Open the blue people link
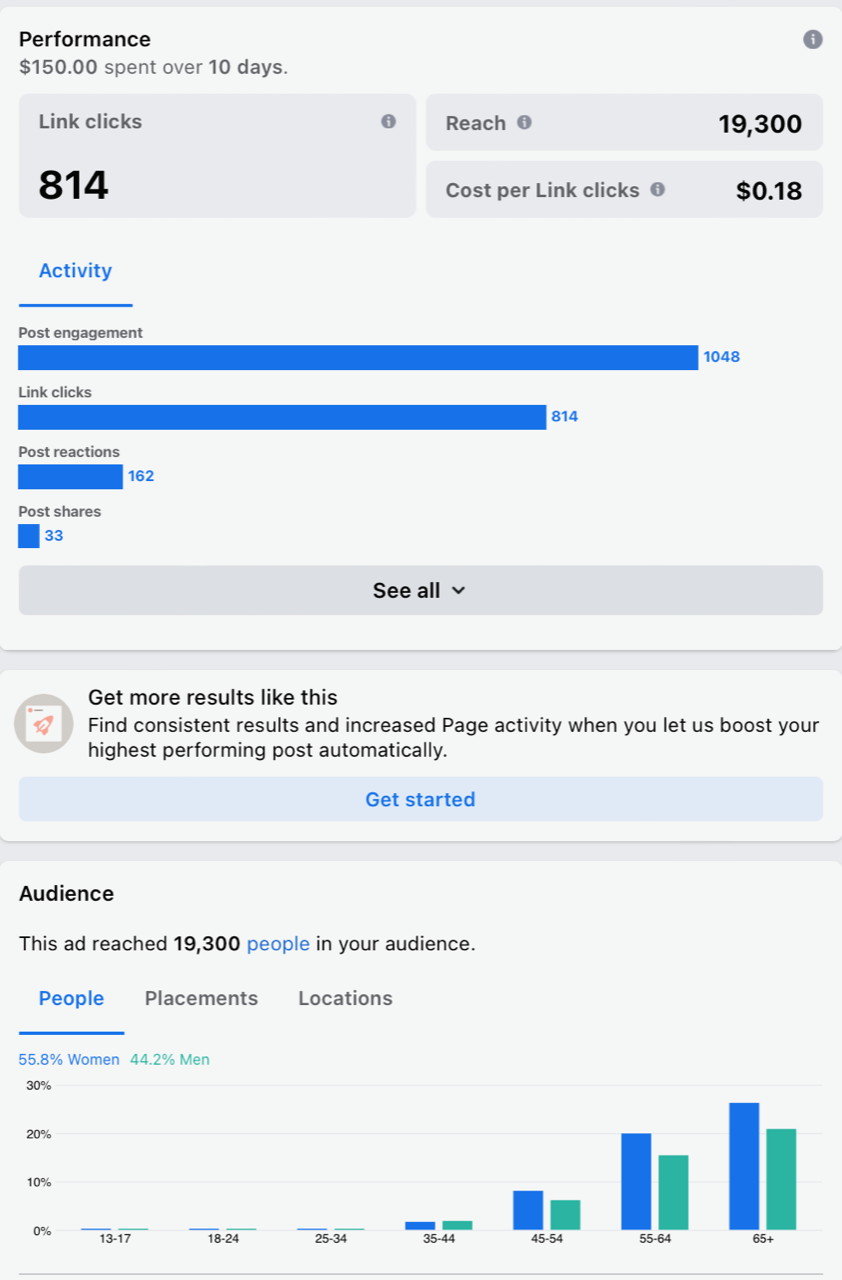 [x=278, y=944]
